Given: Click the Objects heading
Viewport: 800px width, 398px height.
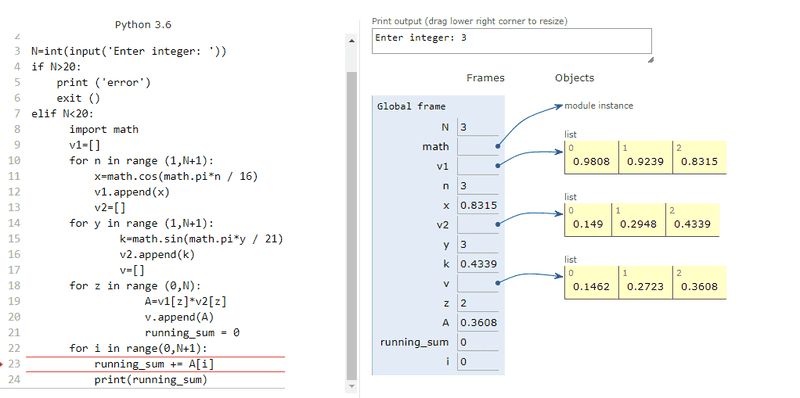Looking at the screenshot, I should (x=574, y=78).
